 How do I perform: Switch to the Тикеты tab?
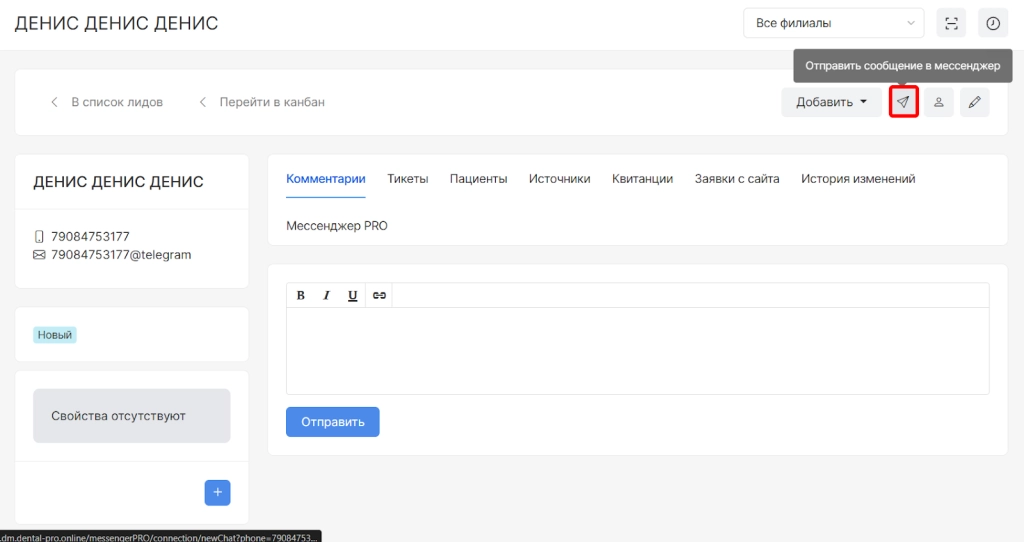(x=407, y=179)
